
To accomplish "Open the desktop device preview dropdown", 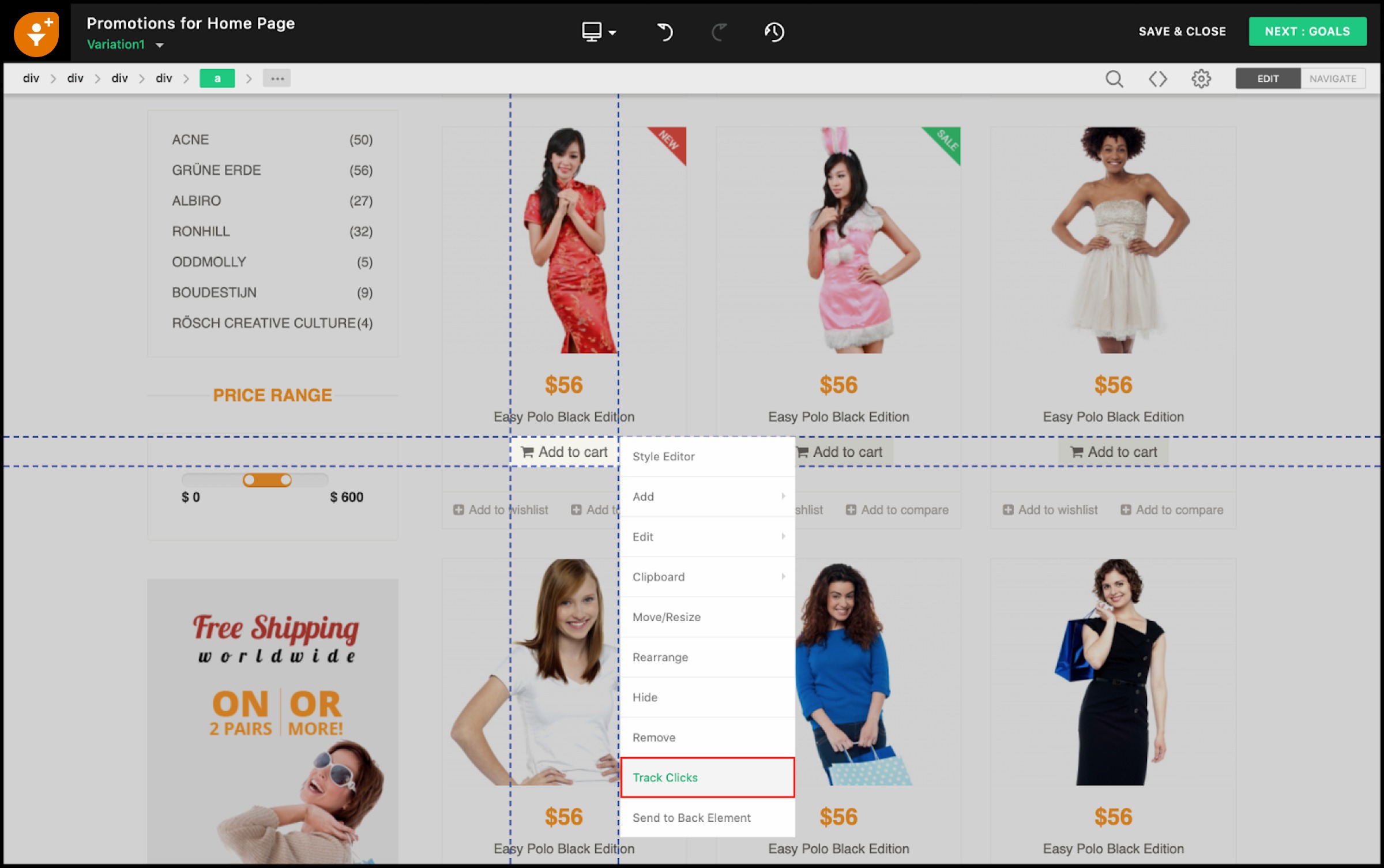I will click(x=599, y=32).
